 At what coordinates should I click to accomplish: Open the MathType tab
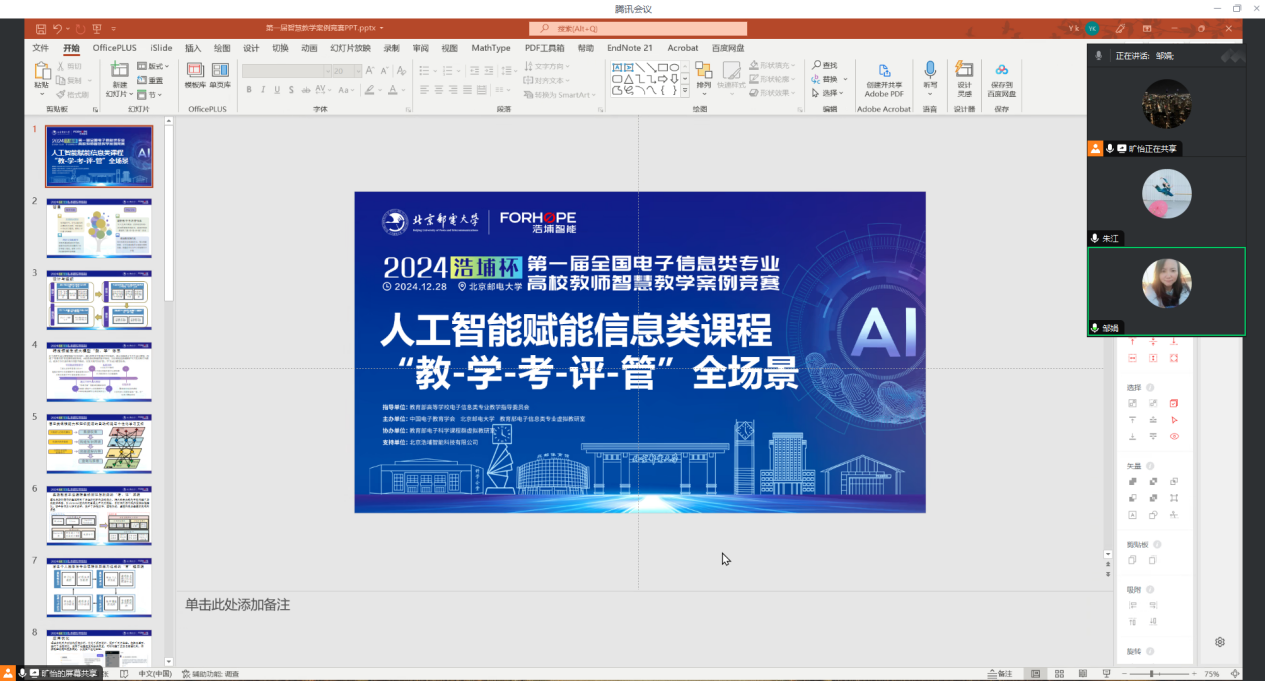click(x=491, y=47)
